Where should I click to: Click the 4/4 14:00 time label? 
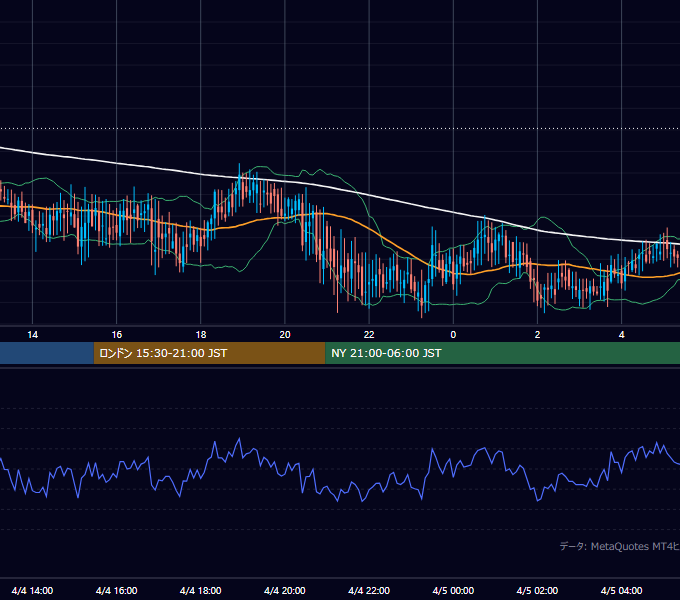click(x=33, y=590)
